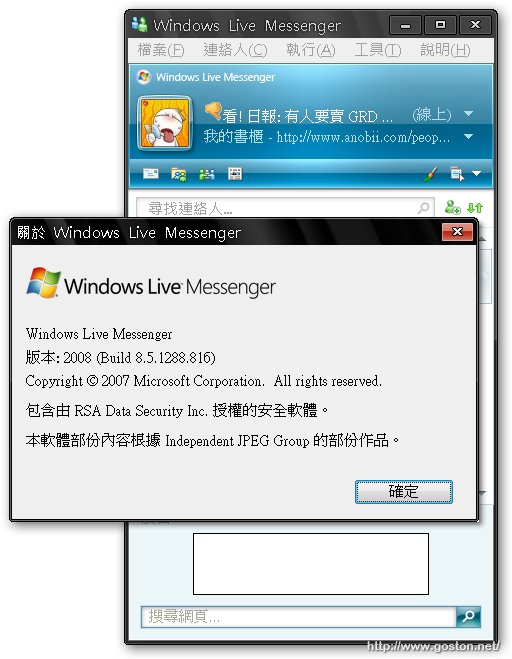Image resolution: width=512 pixels, height=659 pixels.
Task: Click the web search magnifier button
Action: click(468, 617)
